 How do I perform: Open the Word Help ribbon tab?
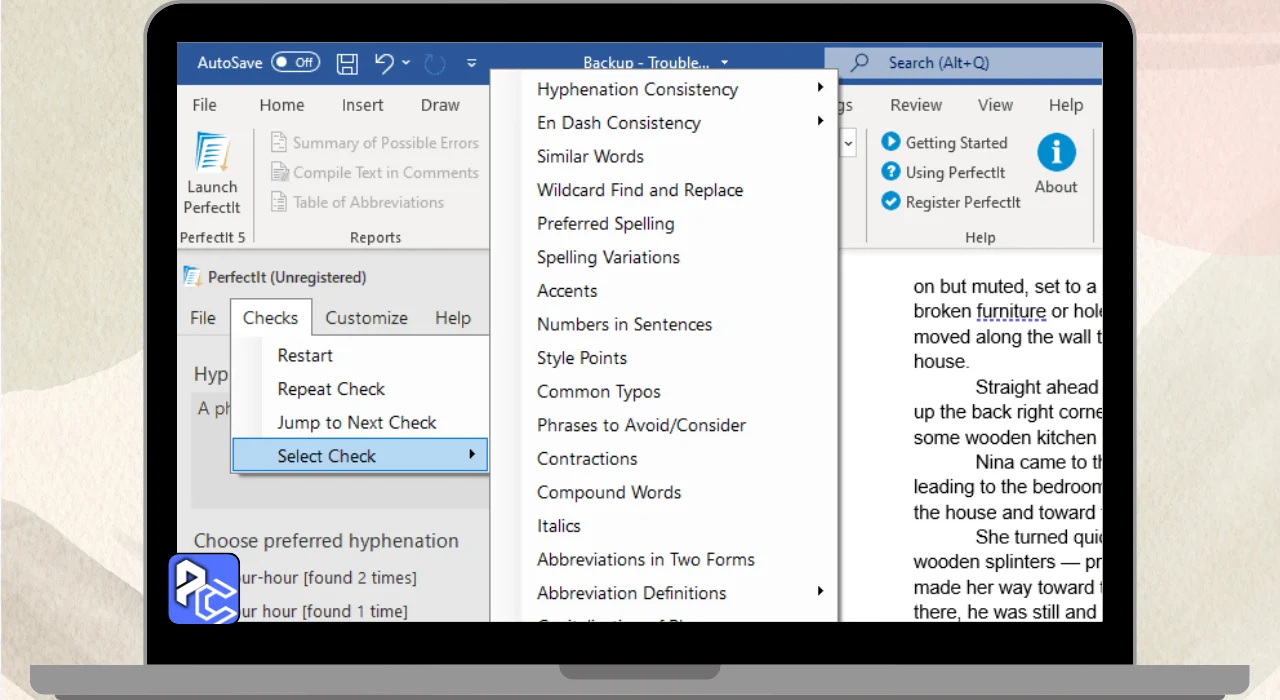(1066, 105)
